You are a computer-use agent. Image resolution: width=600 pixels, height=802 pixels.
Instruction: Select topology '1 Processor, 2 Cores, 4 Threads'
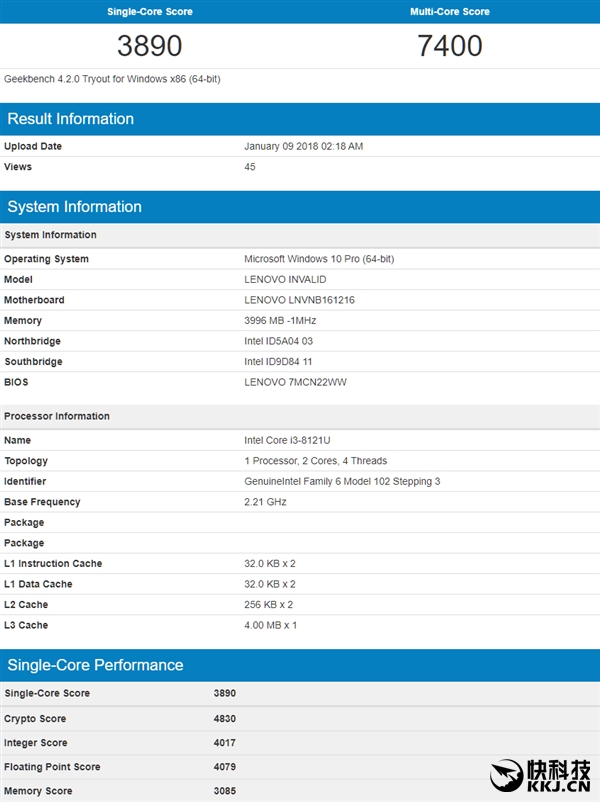point(316,461)
